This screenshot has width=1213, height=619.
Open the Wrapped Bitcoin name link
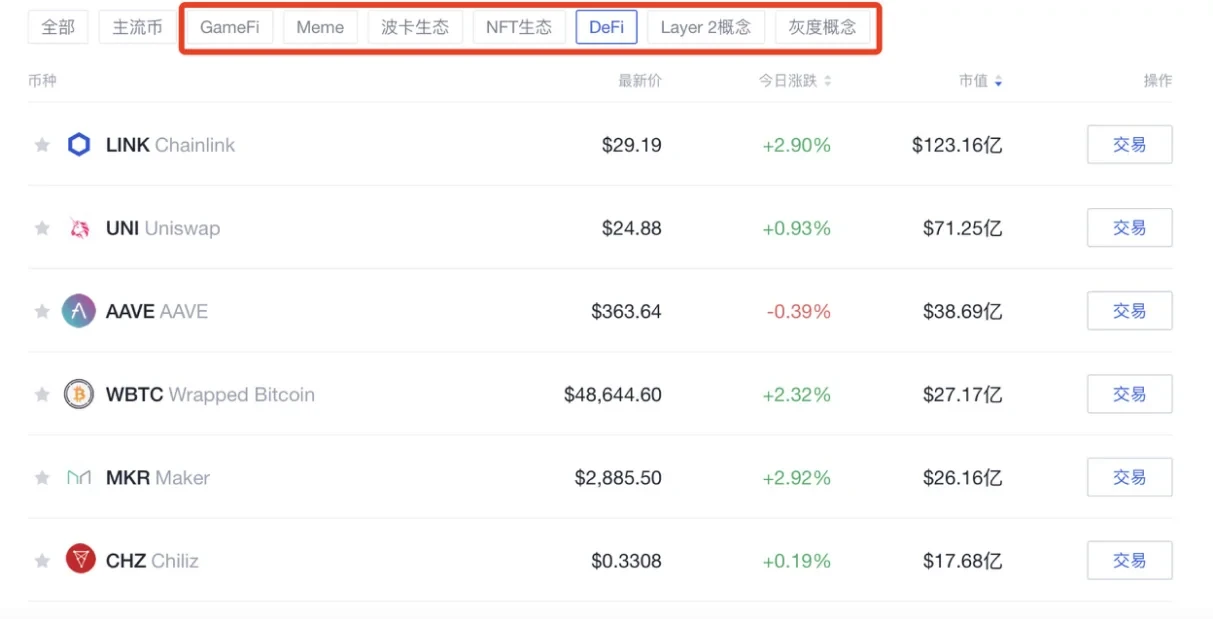241,395
